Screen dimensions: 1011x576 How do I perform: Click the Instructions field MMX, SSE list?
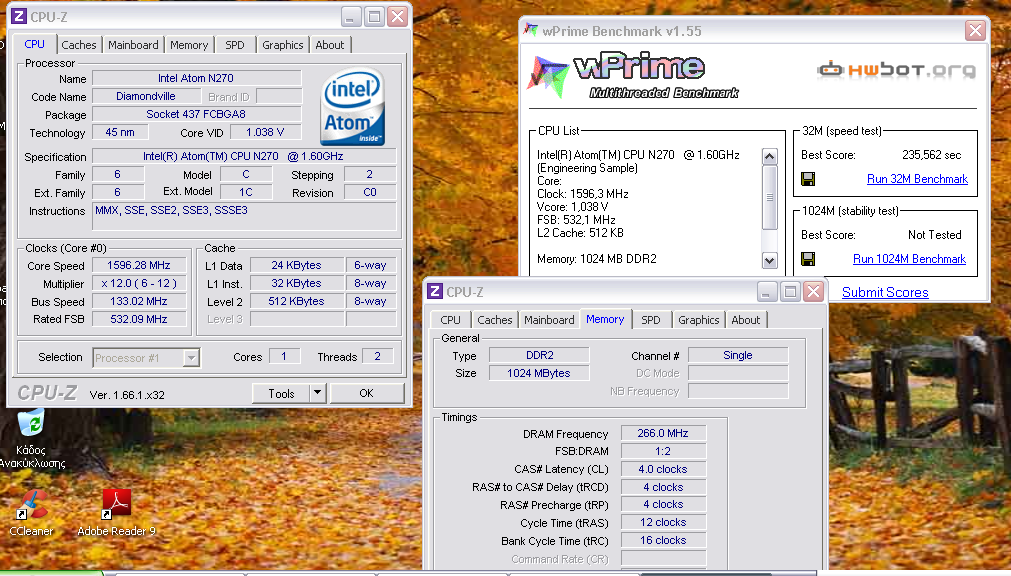pos(244,216)
